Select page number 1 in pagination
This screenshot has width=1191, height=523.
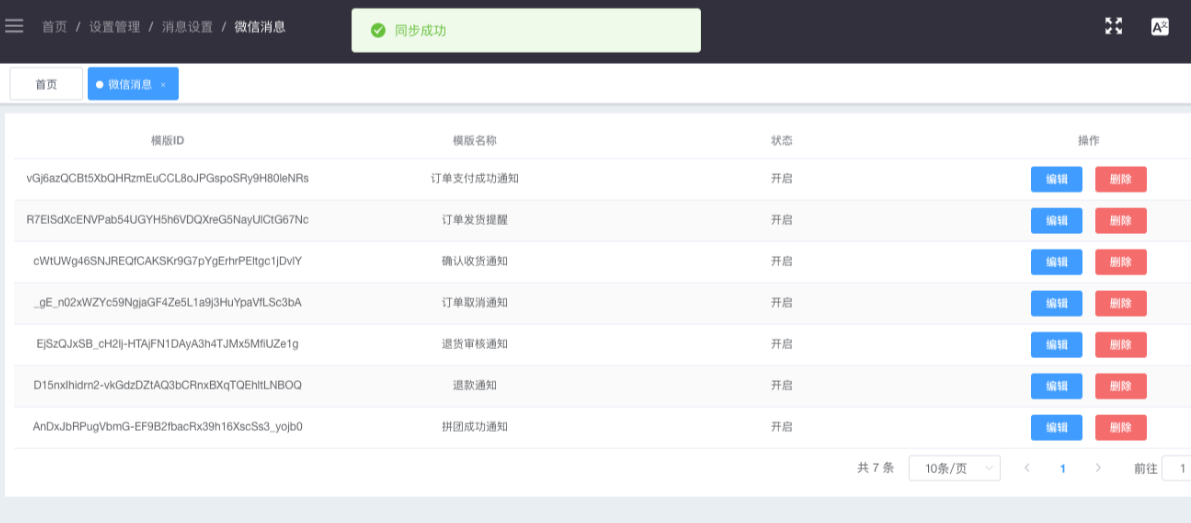1063,468
